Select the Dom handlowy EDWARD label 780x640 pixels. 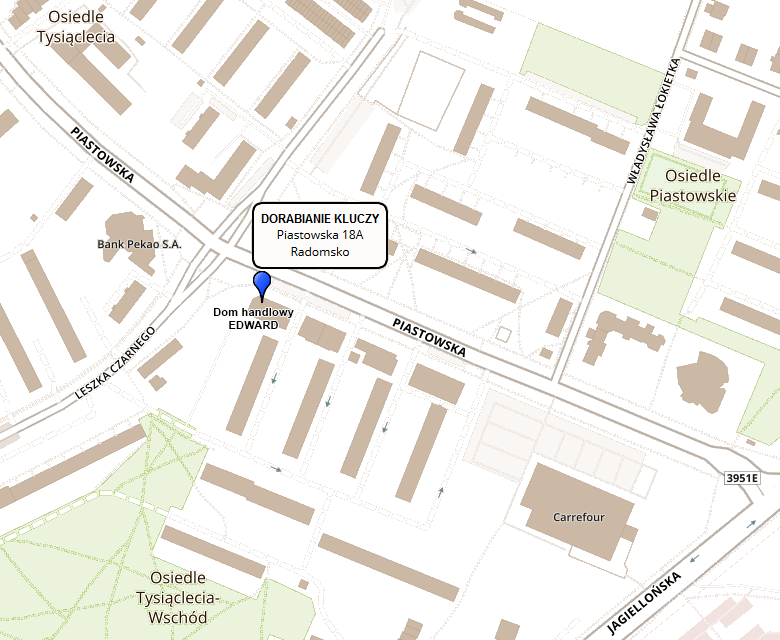coord(253,319)
